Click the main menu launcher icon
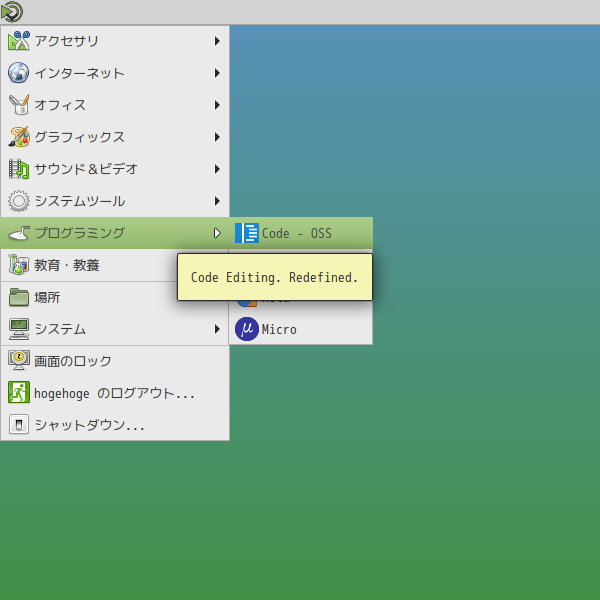600x600 pixels. [x=12, y=12]
